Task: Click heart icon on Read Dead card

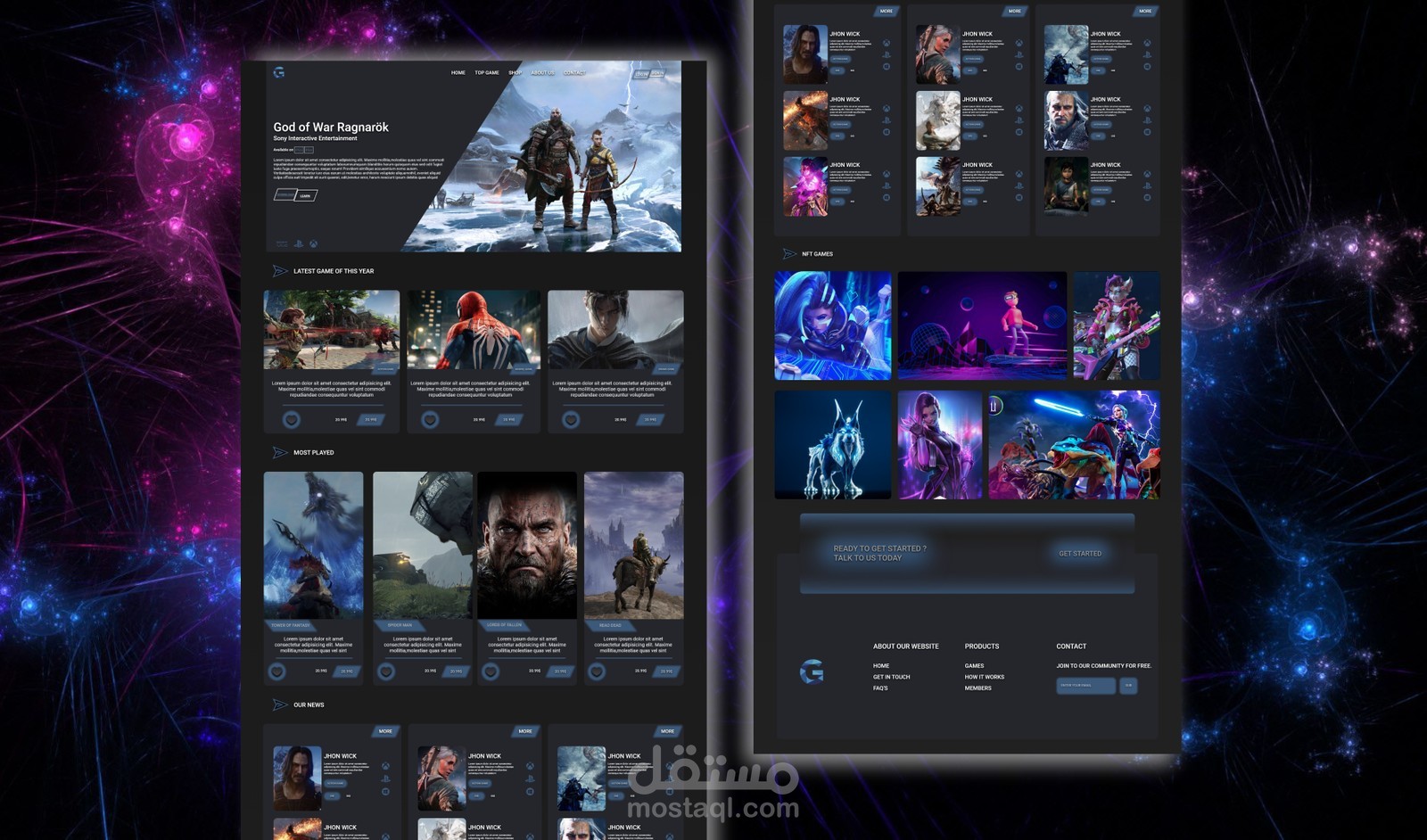Action: [597, 671]
